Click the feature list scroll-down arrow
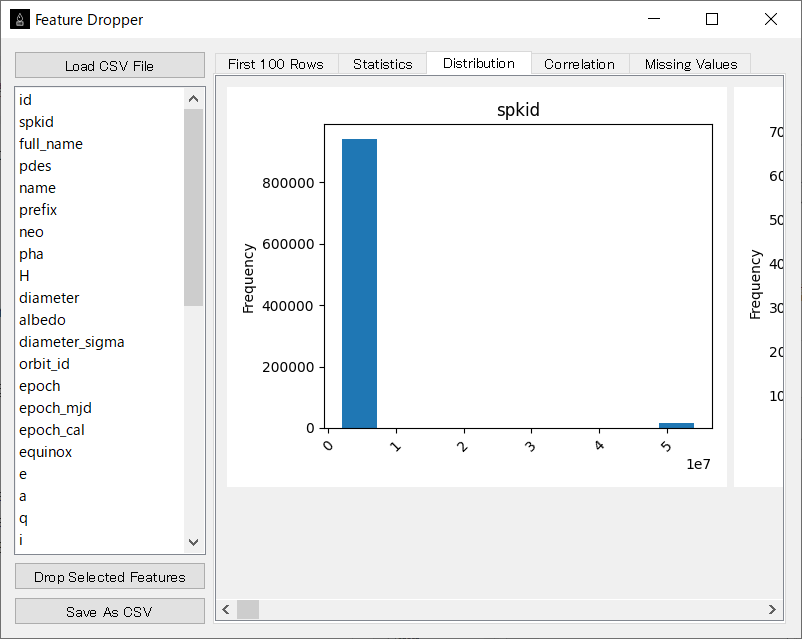802x639 pixels. 193,542
